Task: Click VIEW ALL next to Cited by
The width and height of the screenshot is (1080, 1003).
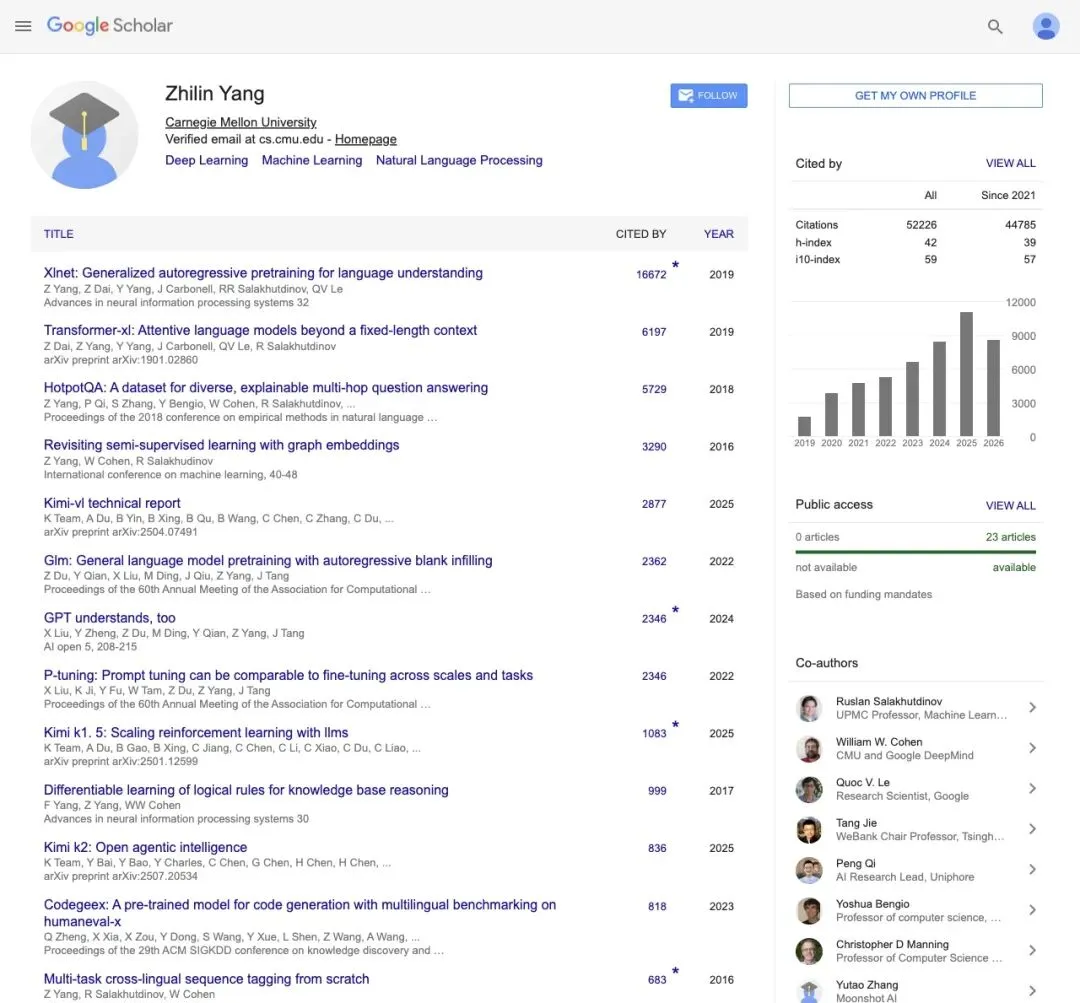Action: tap(1010, 163)
